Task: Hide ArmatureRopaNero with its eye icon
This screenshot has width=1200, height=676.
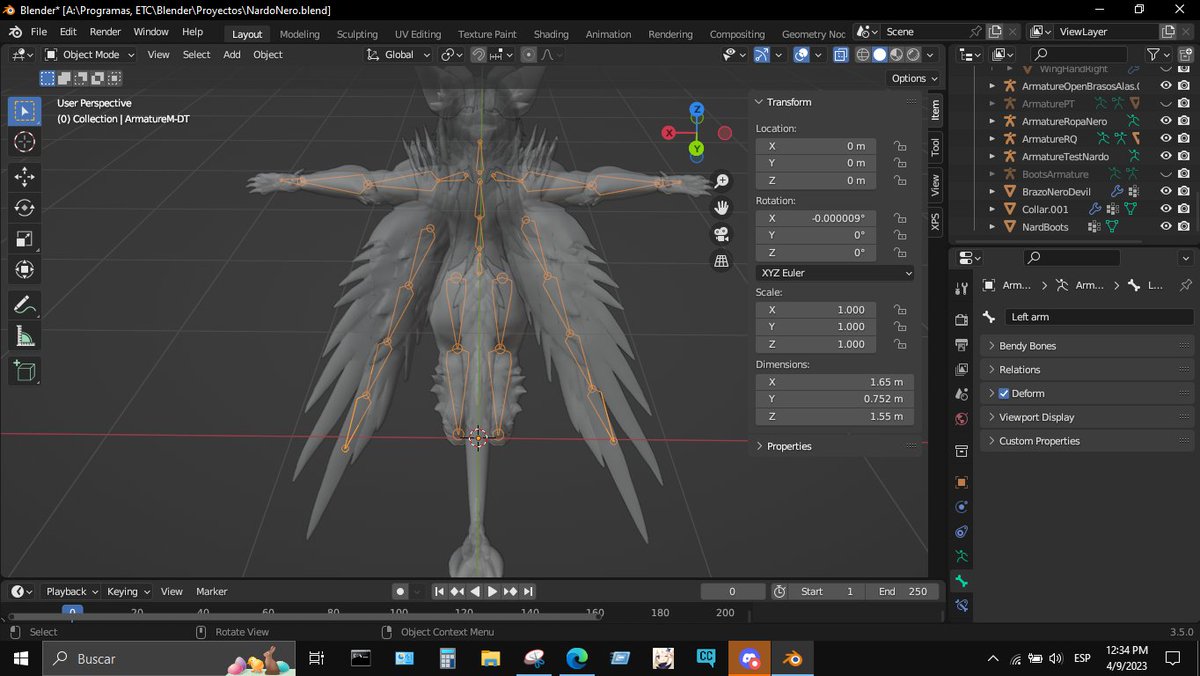Action: 1166,121
